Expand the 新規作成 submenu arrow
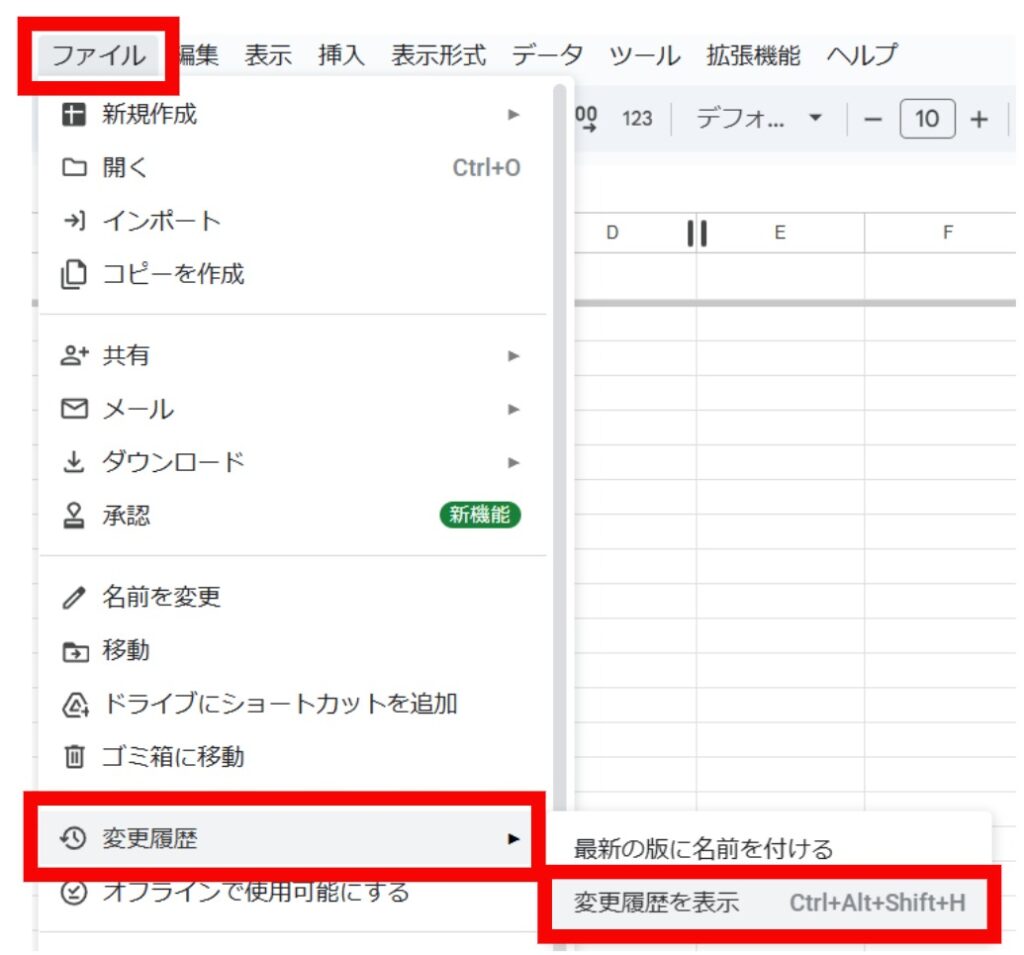 pos(513,115)
